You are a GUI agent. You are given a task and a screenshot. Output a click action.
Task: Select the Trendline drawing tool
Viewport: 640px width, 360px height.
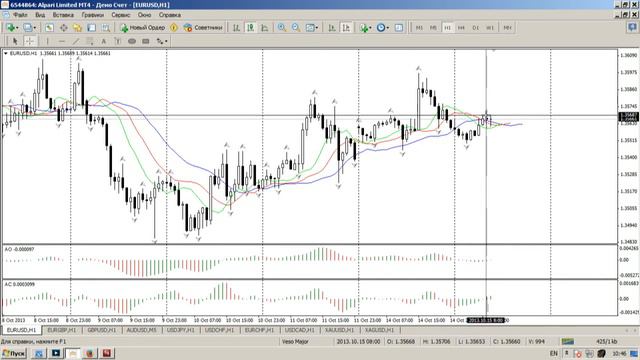coord(76,41)
